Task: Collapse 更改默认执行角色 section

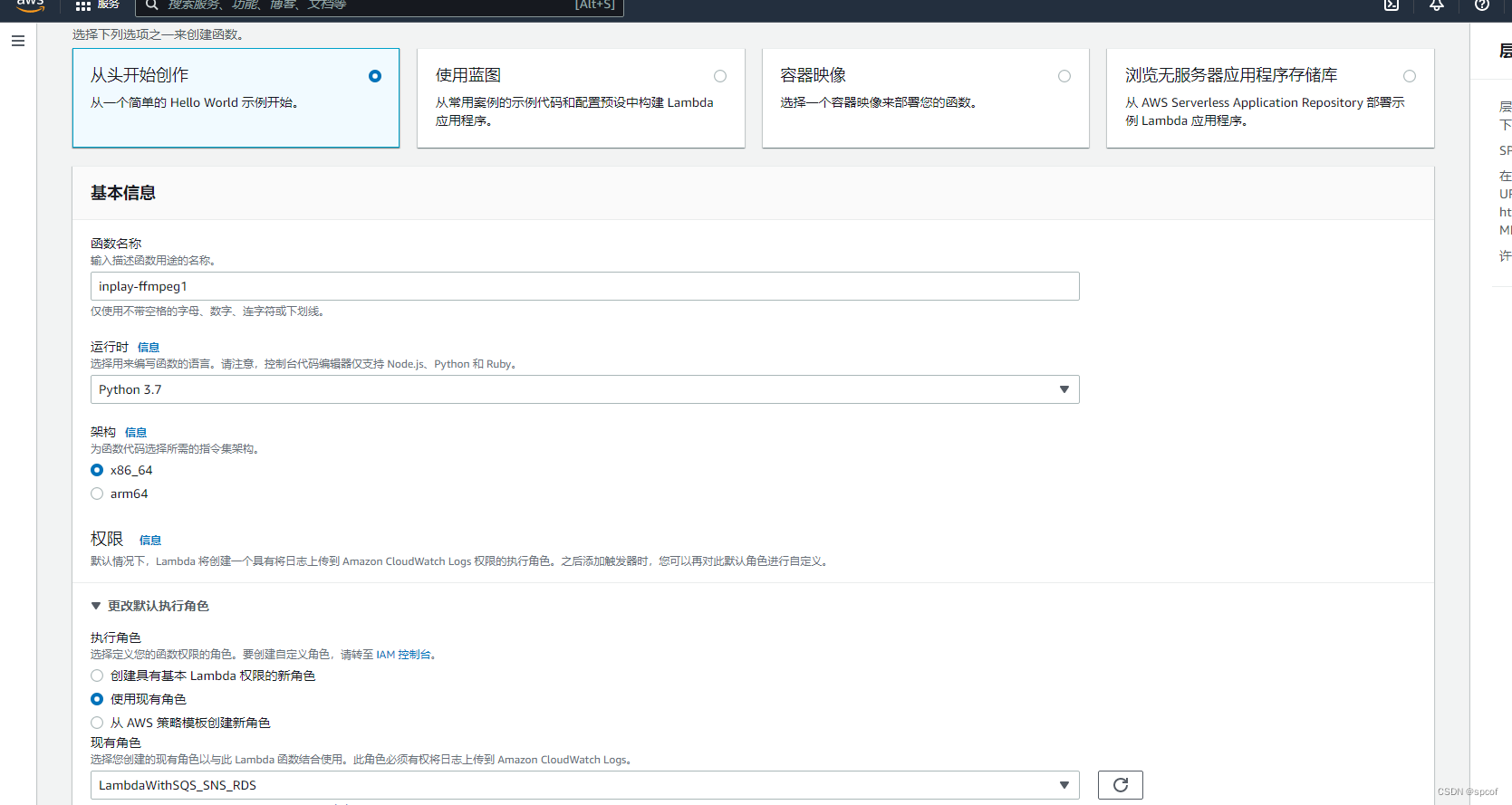Action: click(149, 606)
